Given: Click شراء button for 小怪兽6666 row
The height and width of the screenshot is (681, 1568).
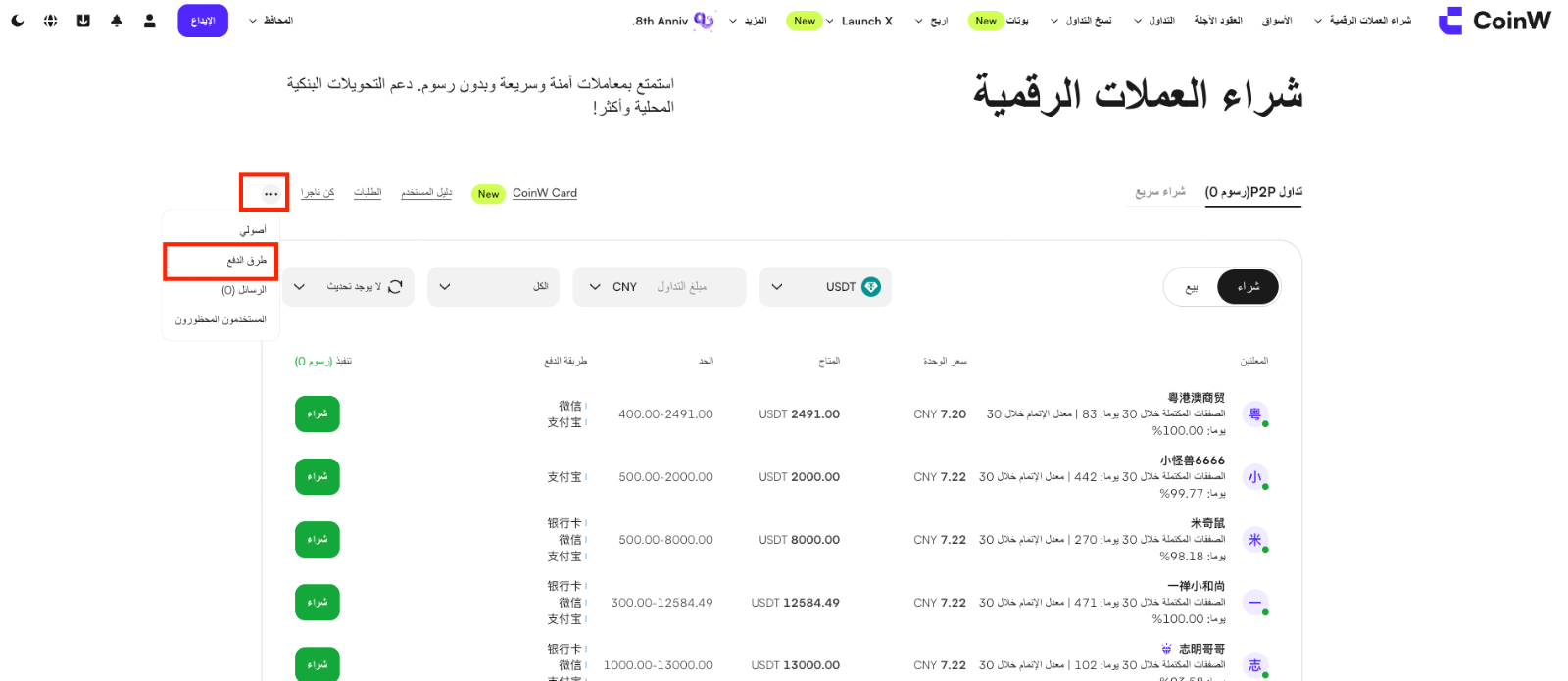Looking at the screenshot, I should click(x=318, y=477).
